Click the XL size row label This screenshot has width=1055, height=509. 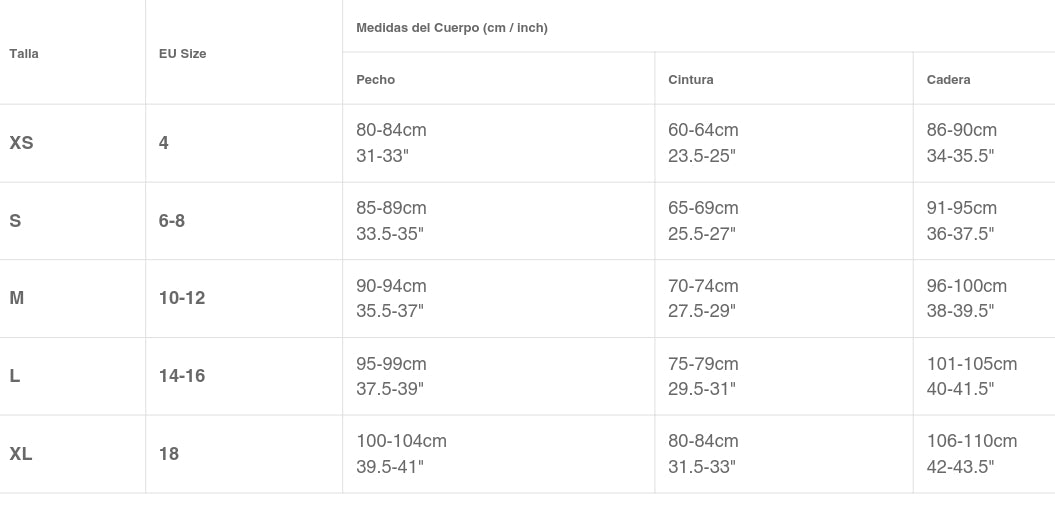tap(21, 454)
